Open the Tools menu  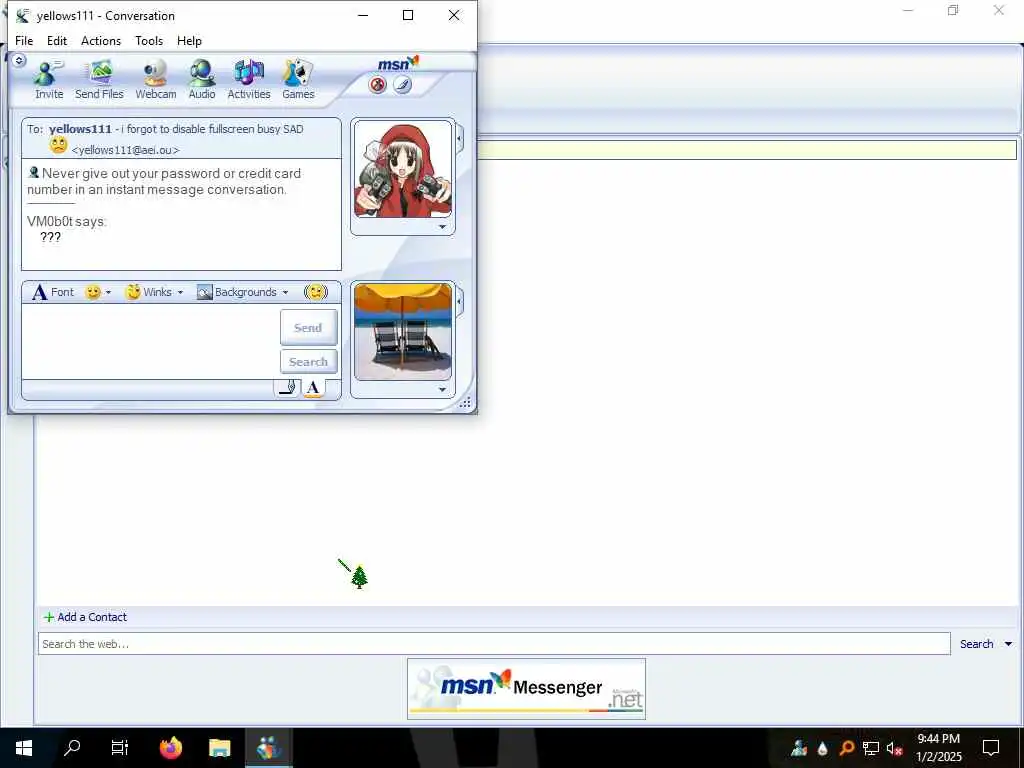point(149,40)
